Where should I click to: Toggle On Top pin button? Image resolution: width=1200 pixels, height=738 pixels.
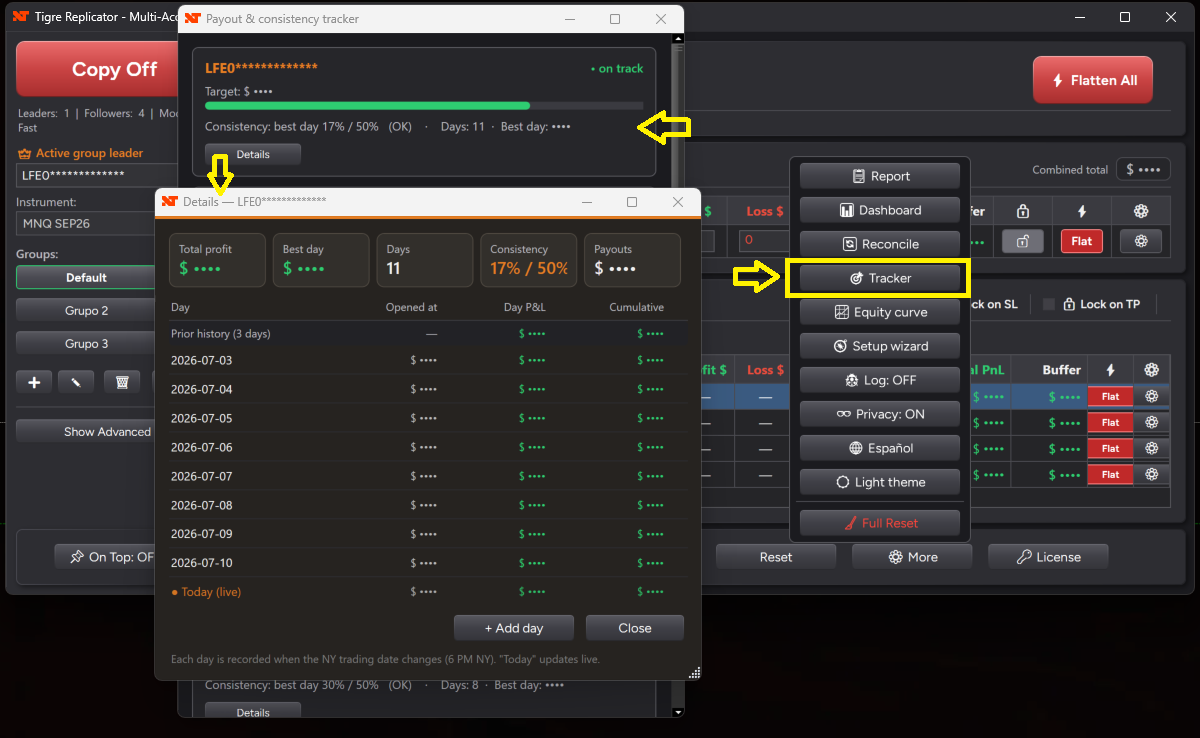pyautogui.click(x=106, y=557)
